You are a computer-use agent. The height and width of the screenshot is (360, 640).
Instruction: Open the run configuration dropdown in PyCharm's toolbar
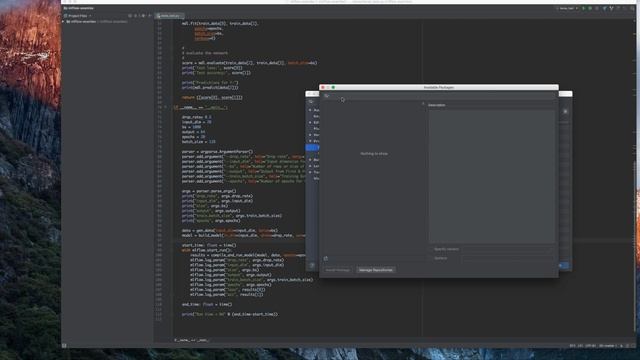pyautogui.click(x=567, y=8)
